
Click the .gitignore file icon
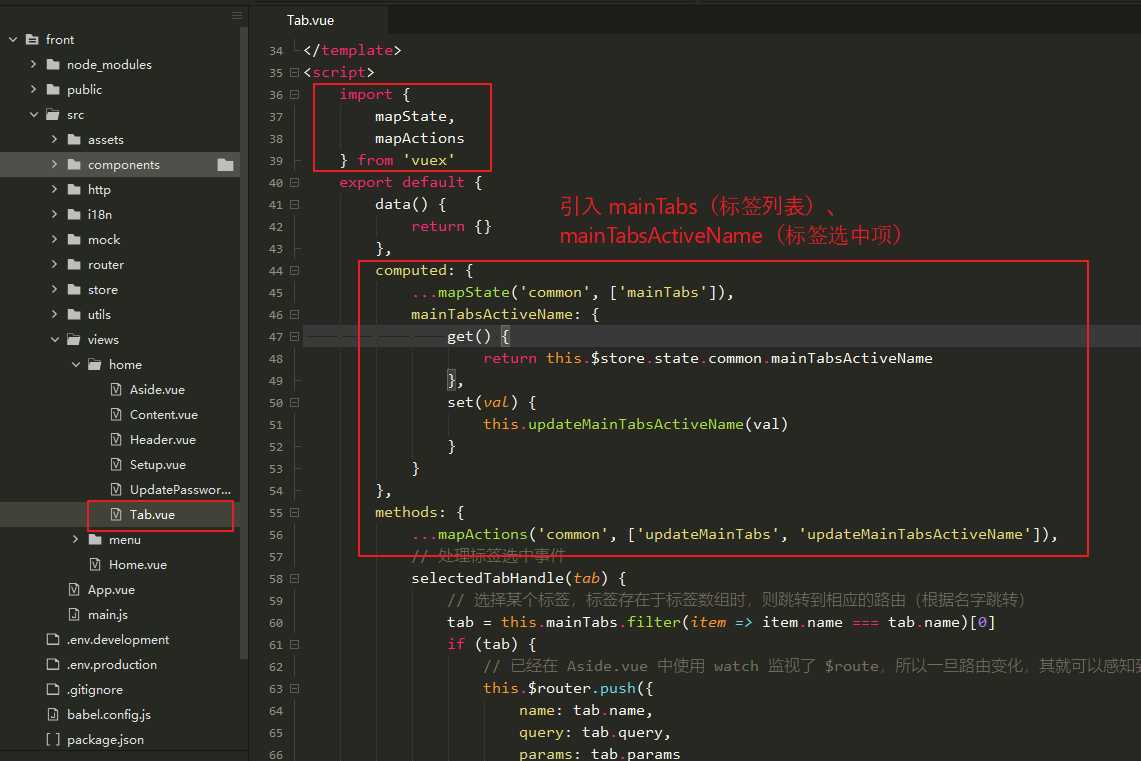pyautogui.click(x=52, y=689)
